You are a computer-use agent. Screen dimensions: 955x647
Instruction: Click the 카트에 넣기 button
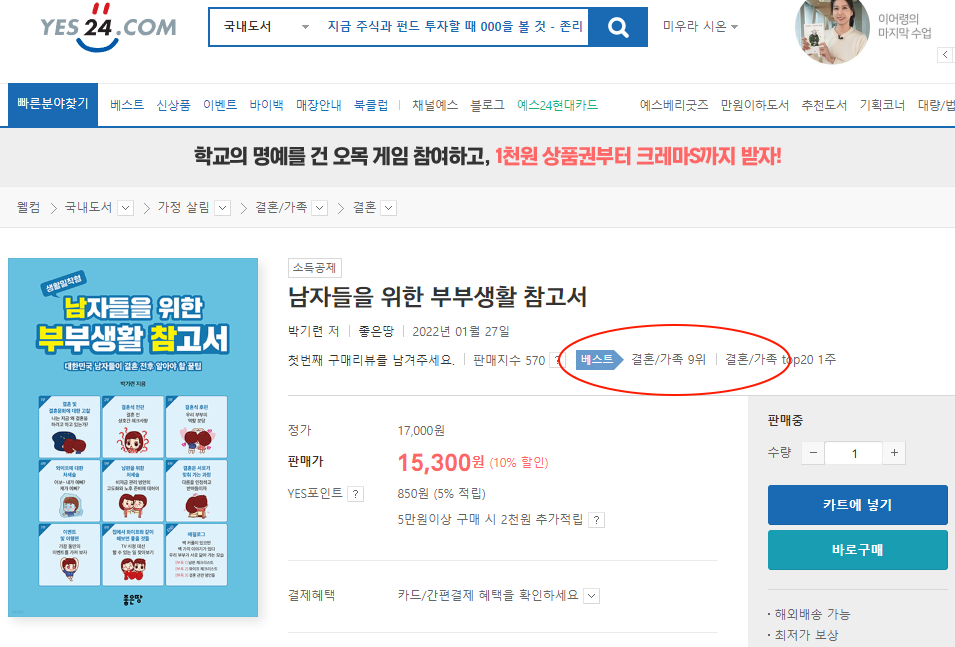click(858, 505)
